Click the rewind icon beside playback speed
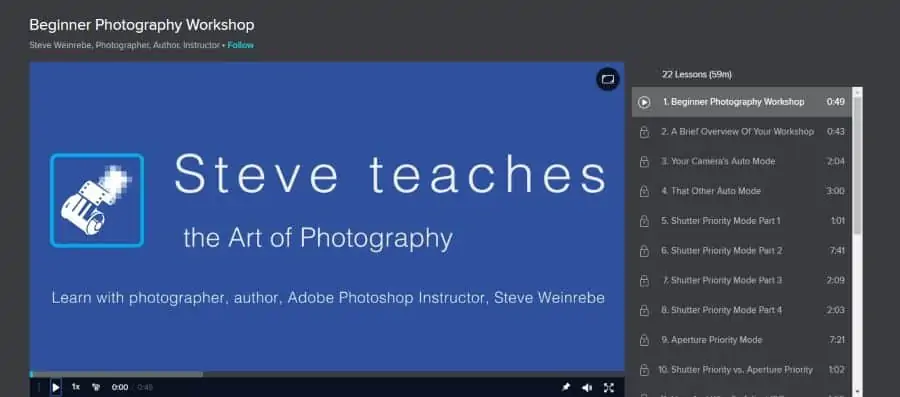This screenshot has width=900, height=397. click(96, 387)
